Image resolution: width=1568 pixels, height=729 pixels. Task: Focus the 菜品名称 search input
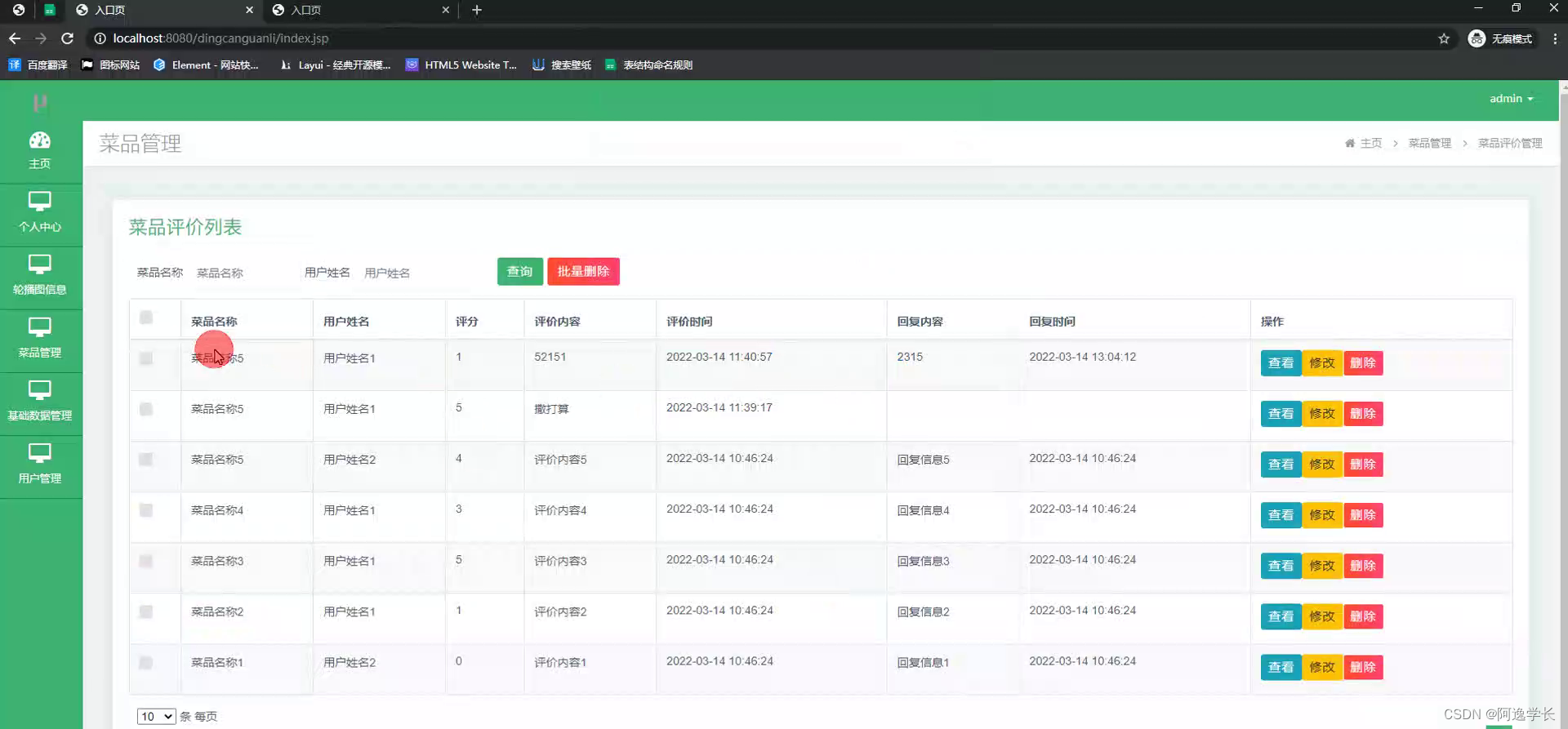click(x=242, y=273)
